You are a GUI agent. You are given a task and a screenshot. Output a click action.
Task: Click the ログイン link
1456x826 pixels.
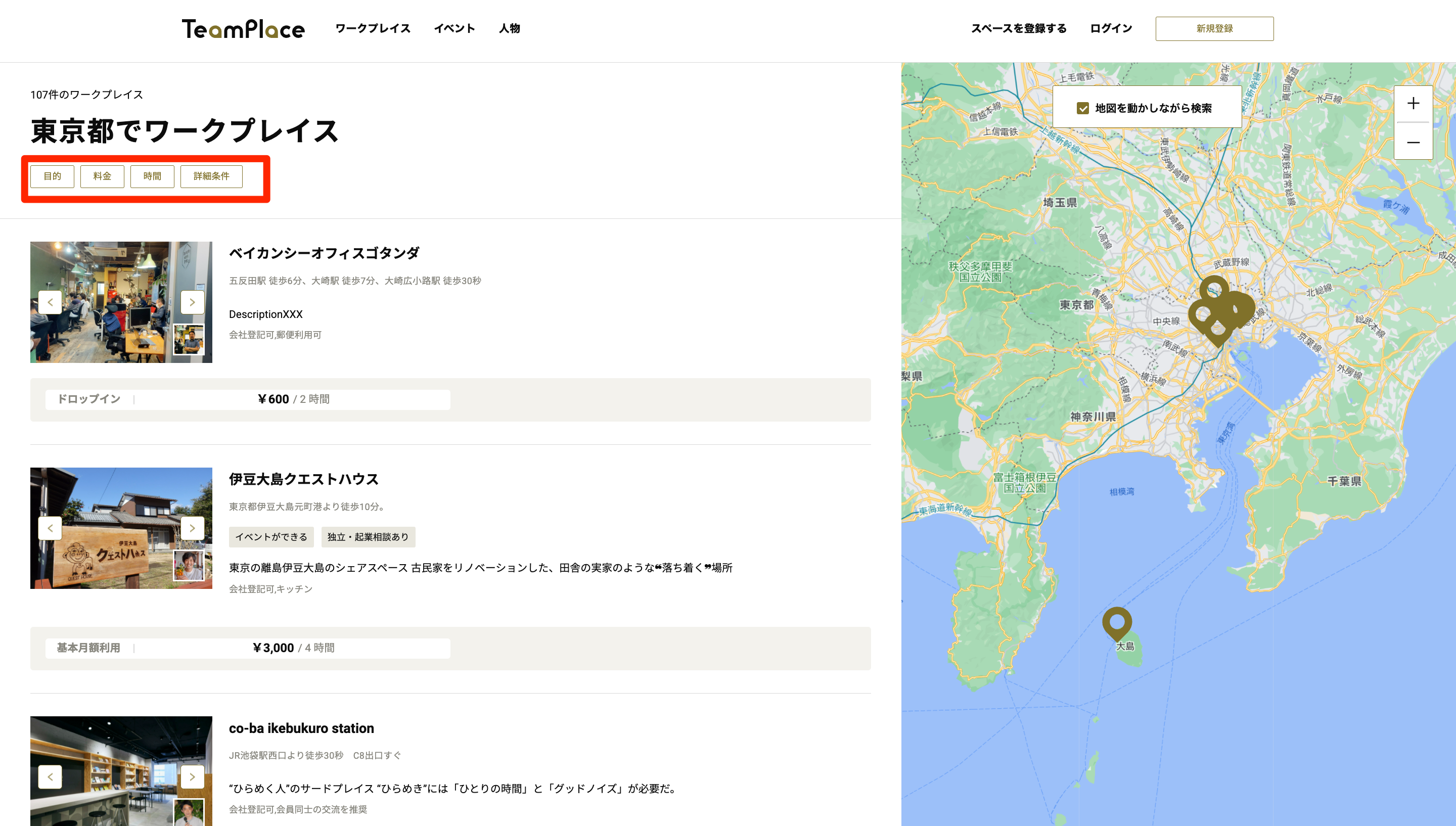coord(1111,28)
